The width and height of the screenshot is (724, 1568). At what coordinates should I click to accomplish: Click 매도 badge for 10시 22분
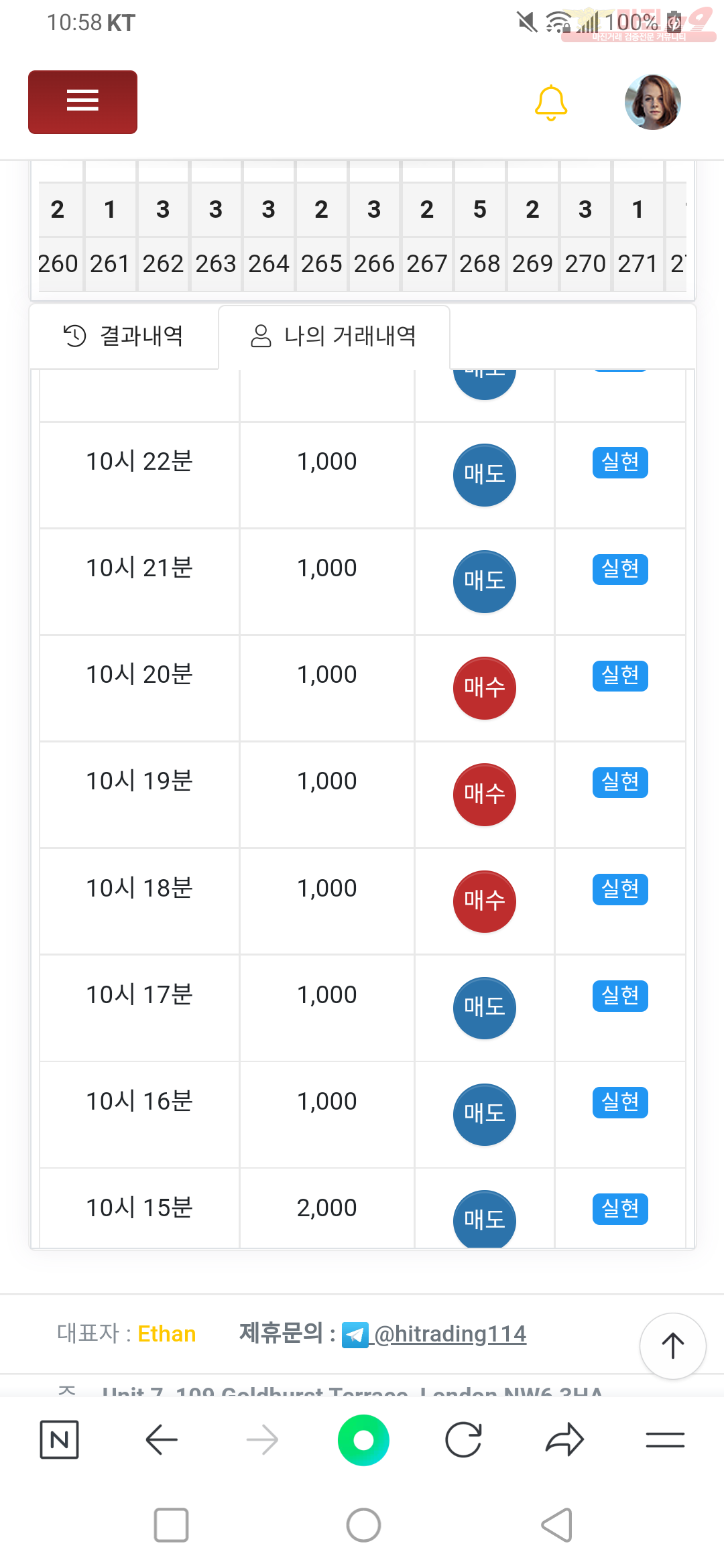(485, 474)
